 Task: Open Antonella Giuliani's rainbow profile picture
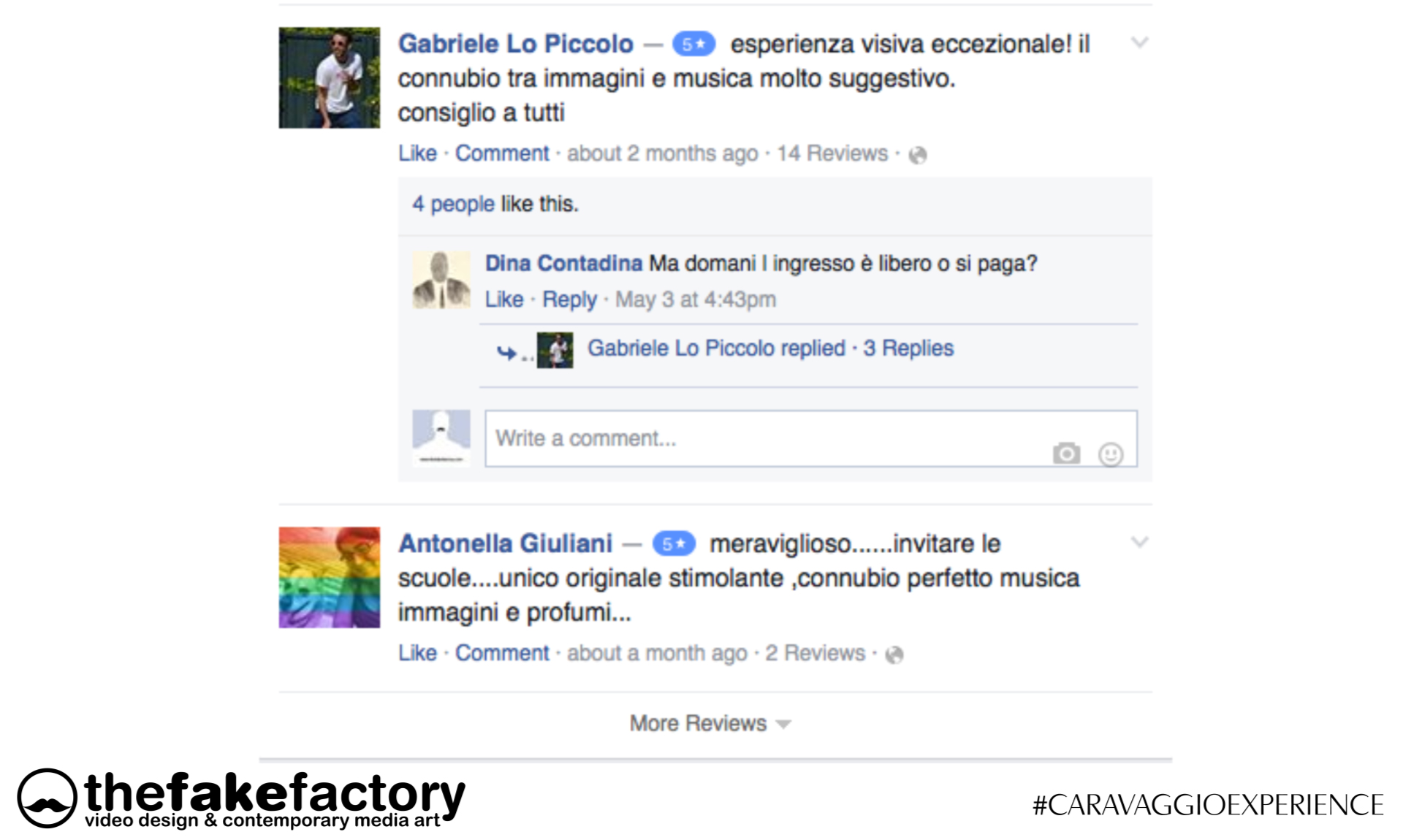(x=330, y=578)
